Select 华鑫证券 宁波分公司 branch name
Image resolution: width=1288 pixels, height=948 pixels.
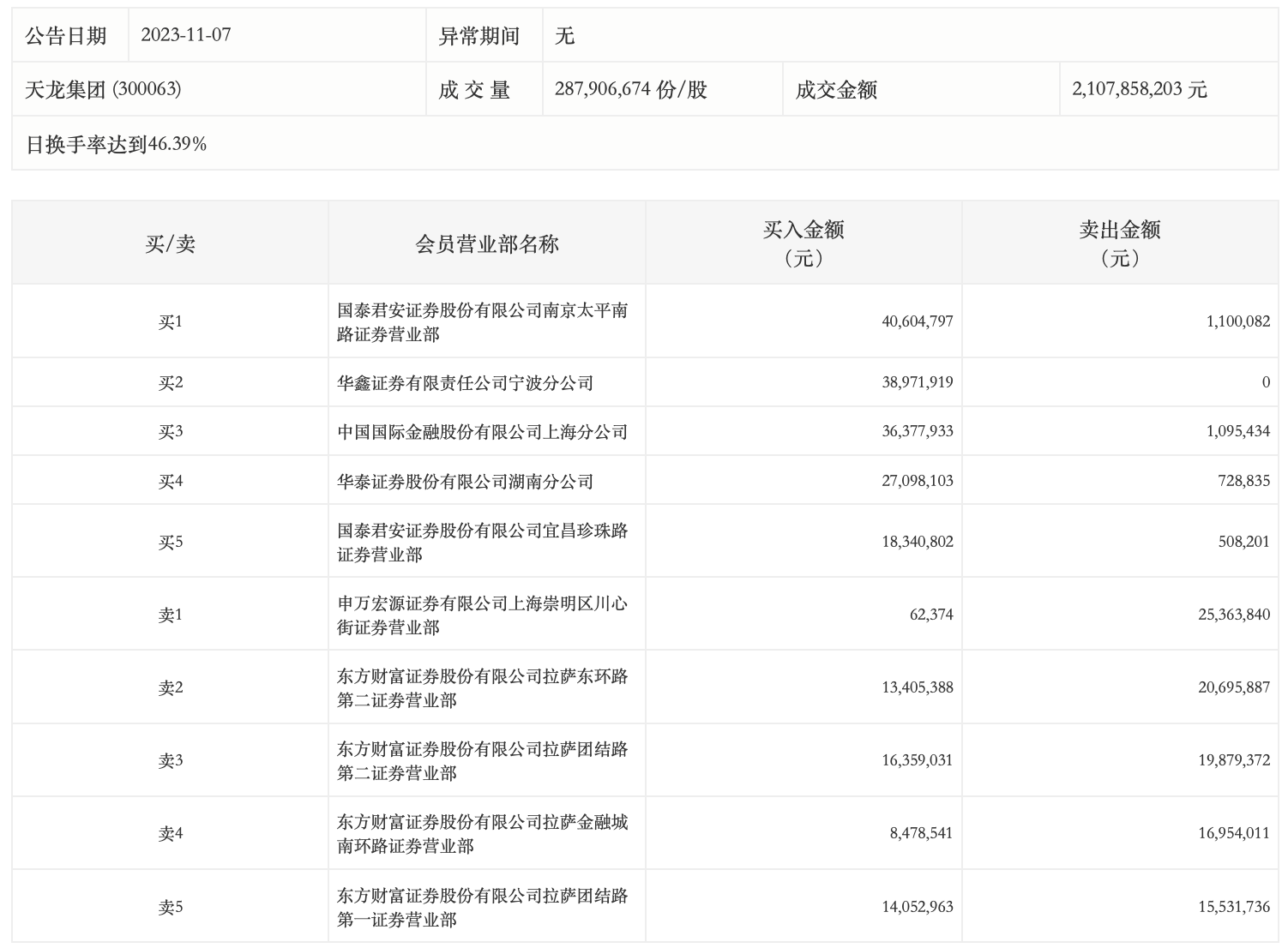click(x=465, y=383)
